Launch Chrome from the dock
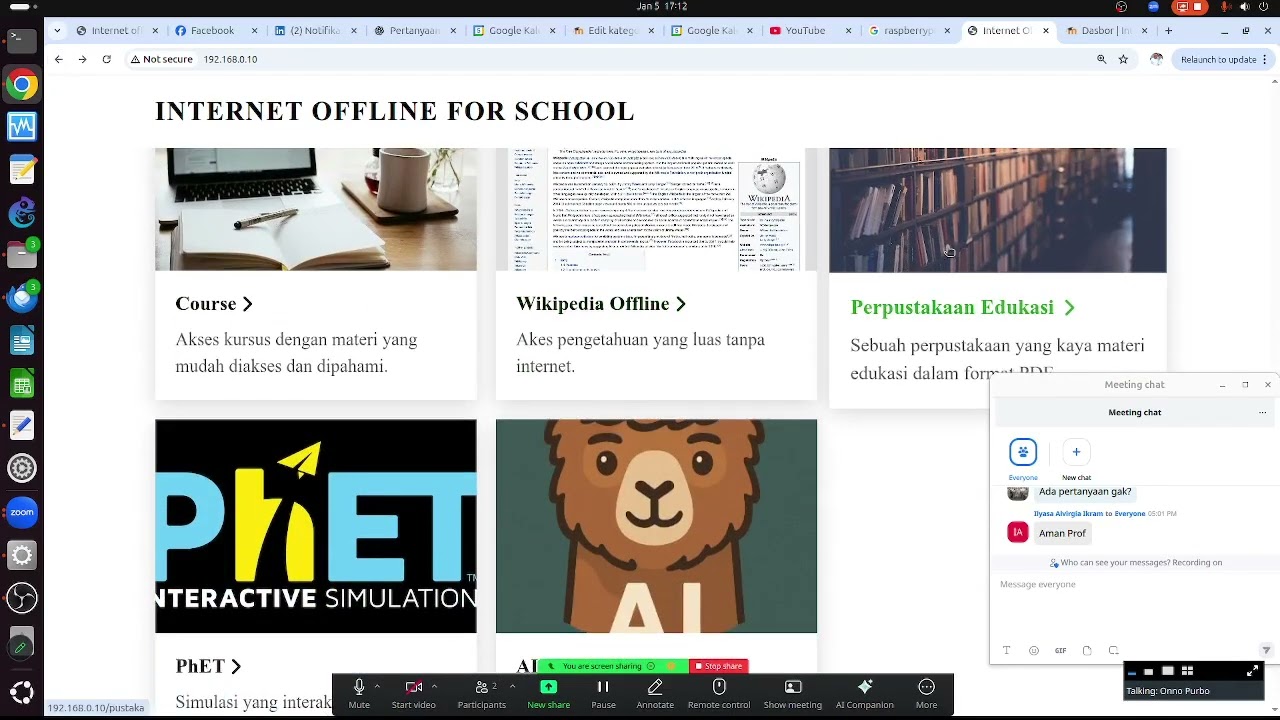 coord(22,84)
